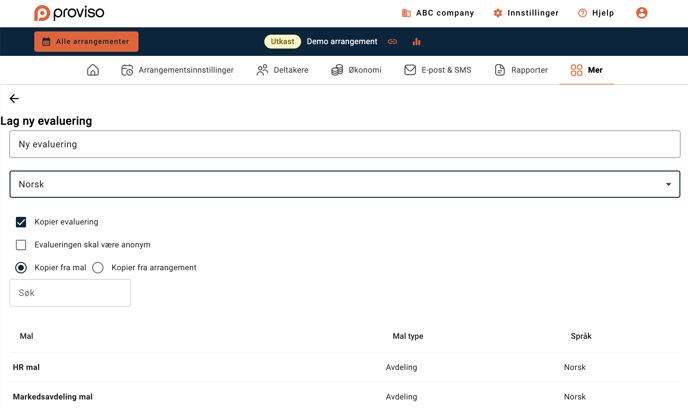The width and height of the screenshot is (688, 409).
Task: Click the Proviso logo
Action: [68, 13]
